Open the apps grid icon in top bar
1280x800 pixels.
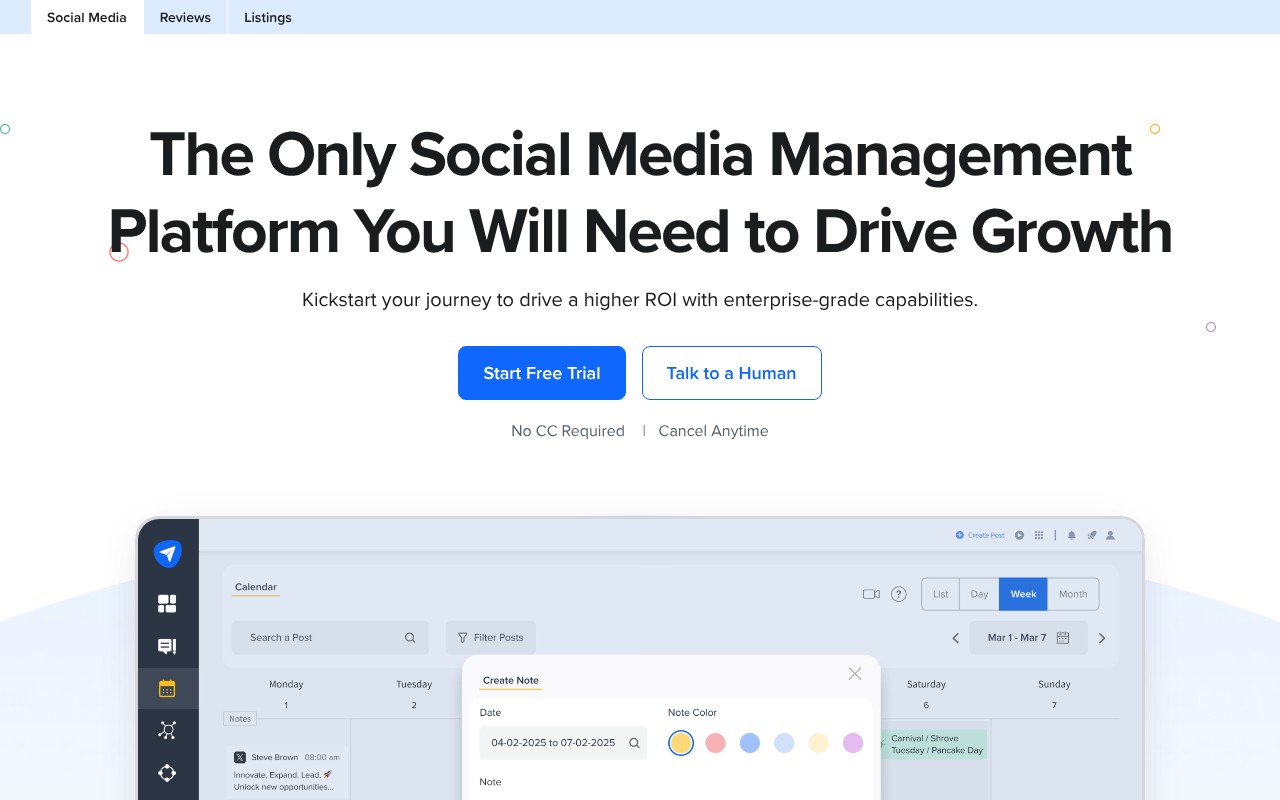click(1039, 535)
